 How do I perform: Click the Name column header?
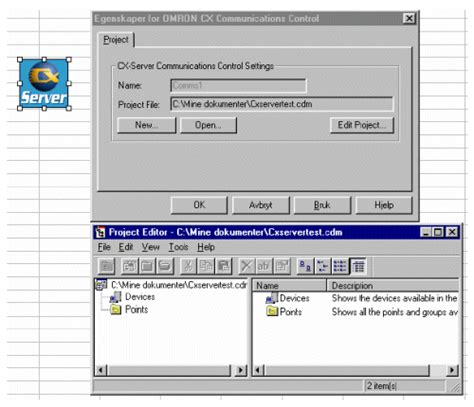(x=289, y=285)
